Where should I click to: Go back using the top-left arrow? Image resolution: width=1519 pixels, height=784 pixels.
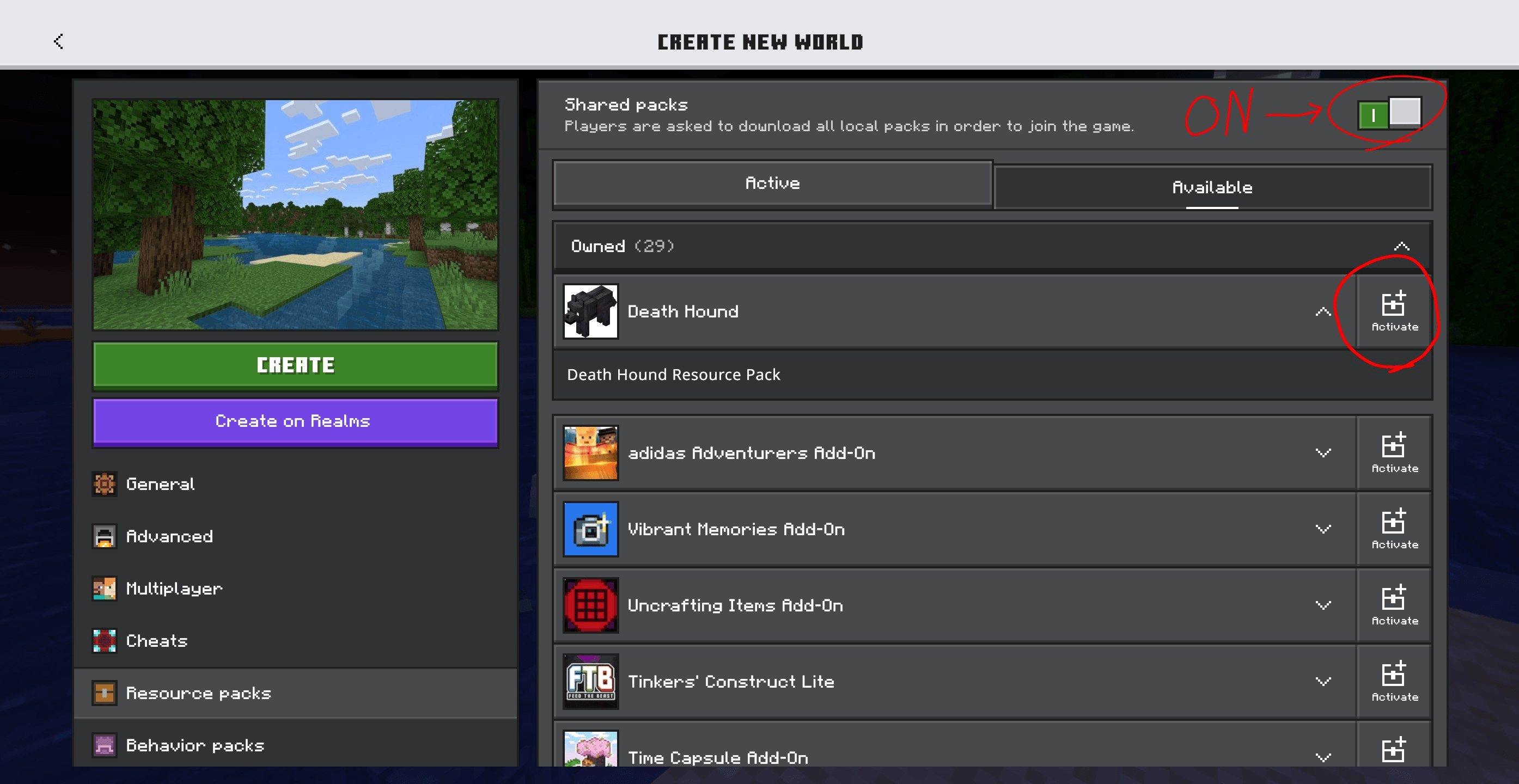pos(58,41)
